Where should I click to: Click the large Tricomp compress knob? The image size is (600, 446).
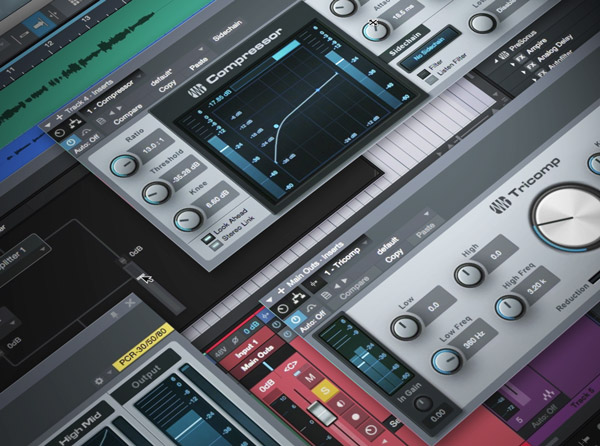569,218
